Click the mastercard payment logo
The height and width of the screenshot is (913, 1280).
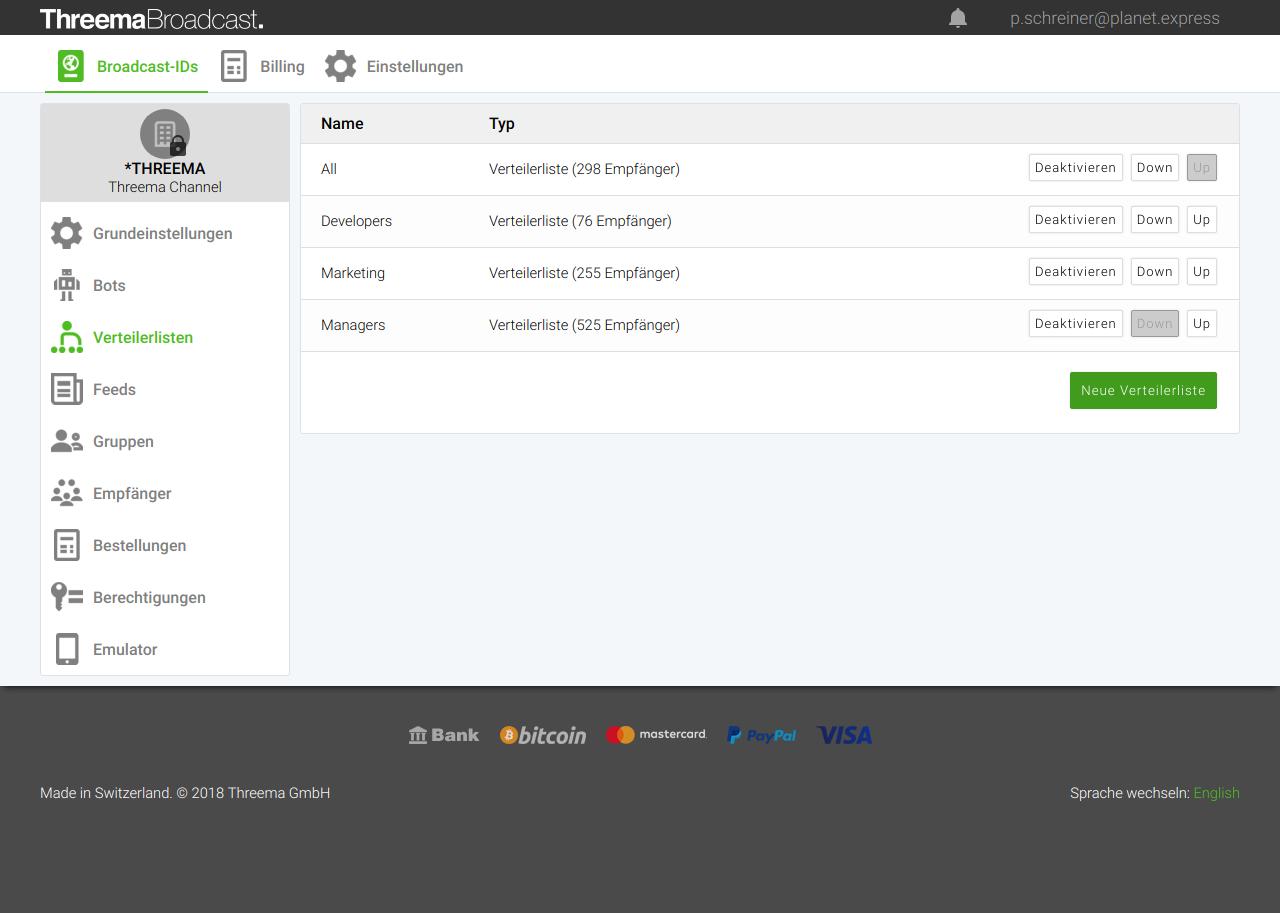656,734
